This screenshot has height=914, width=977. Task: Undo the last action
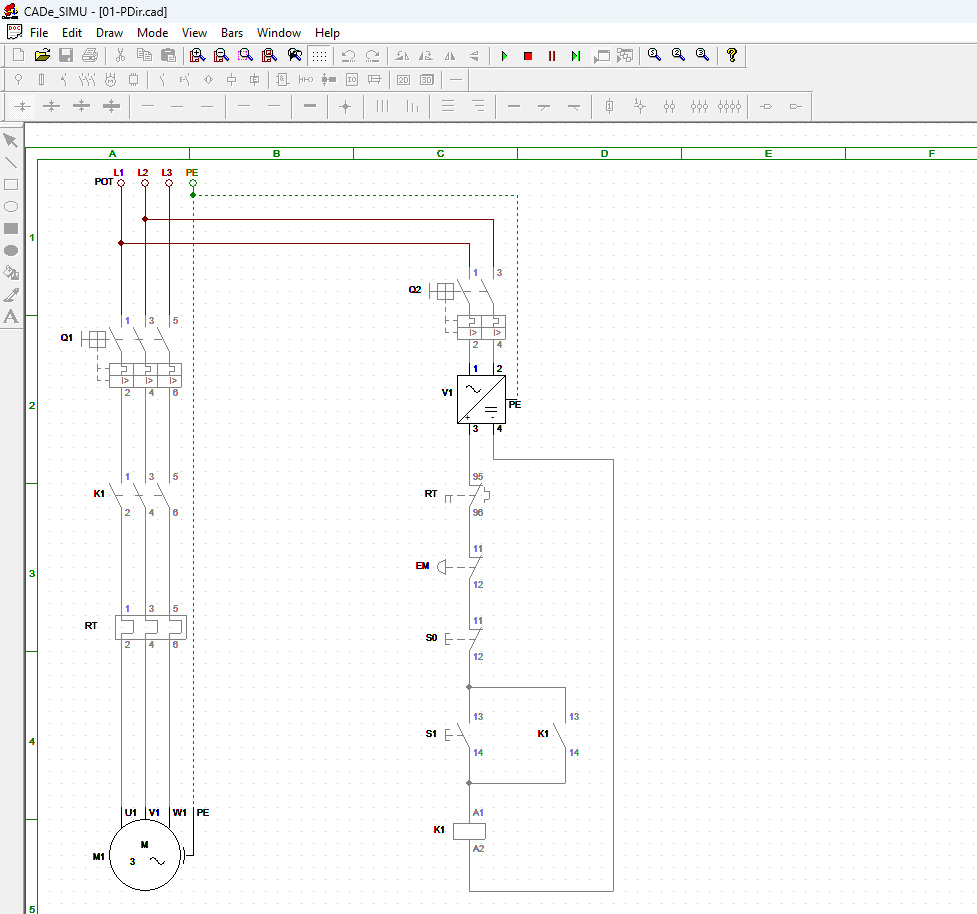point(348,56)
